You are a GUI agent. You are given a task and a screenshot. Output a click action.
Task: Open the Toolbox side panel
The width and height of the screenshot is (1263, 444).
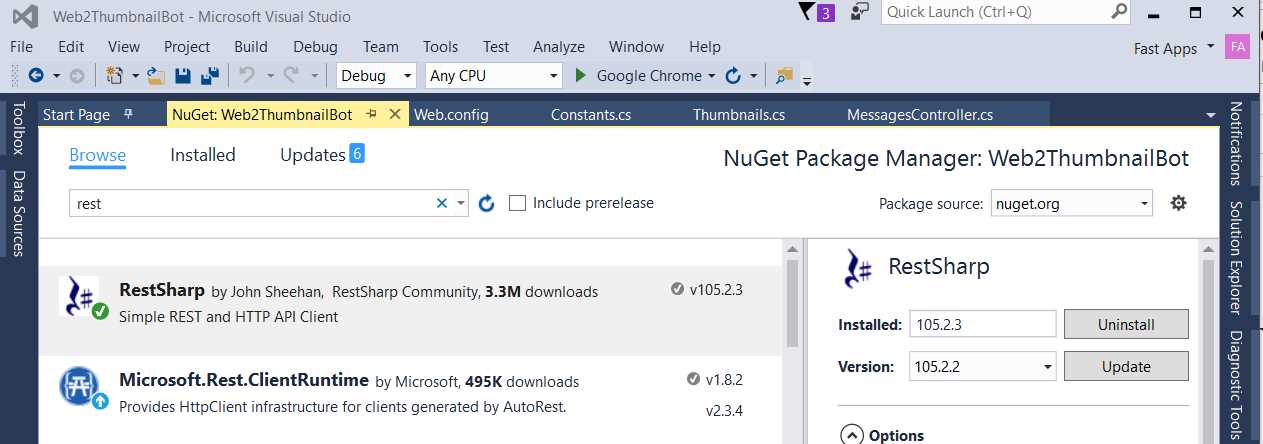[x=17, y=128]
